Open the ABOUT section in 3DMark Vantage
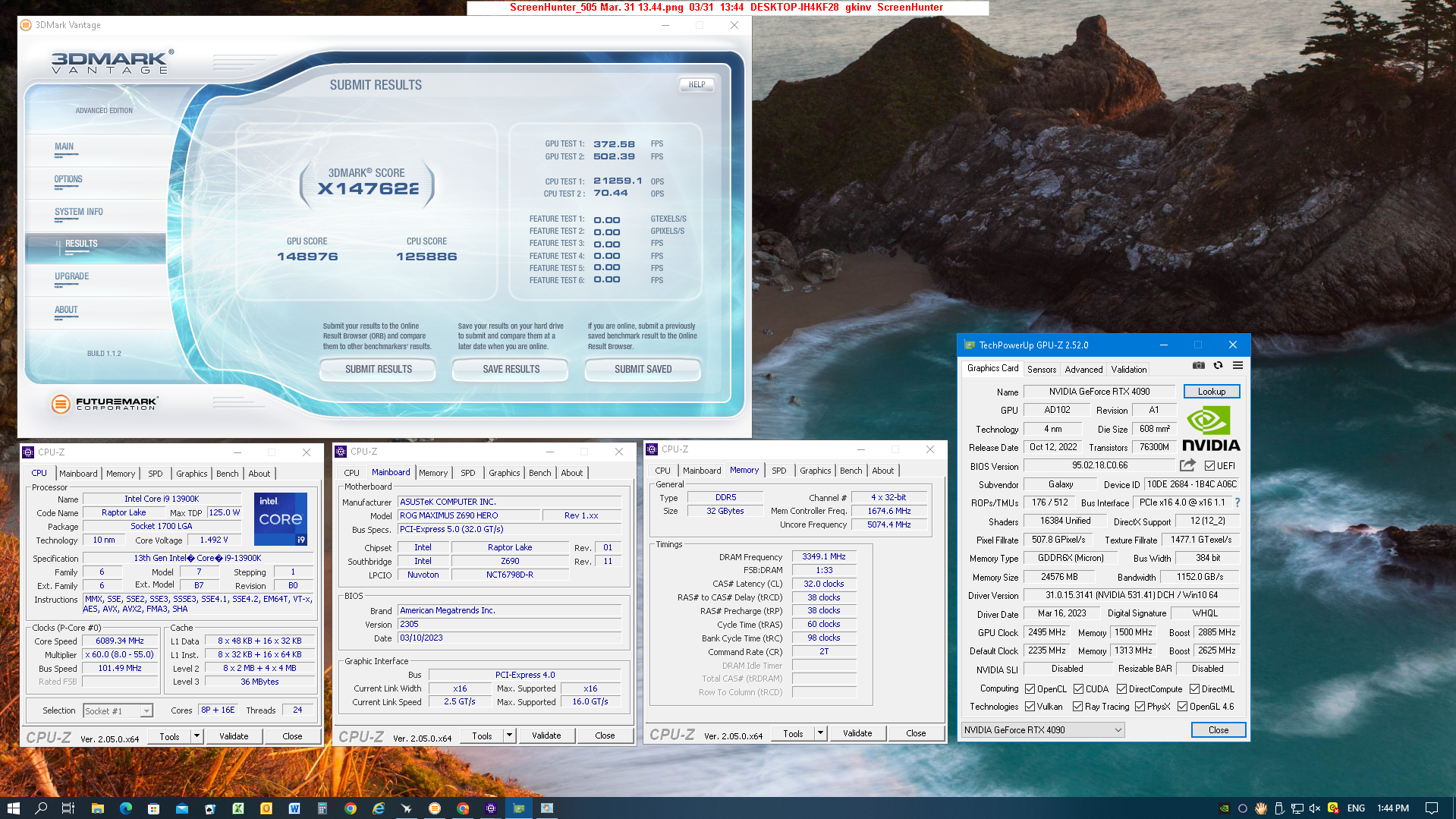Screen dimensions: 1456x819 [66, 310]
